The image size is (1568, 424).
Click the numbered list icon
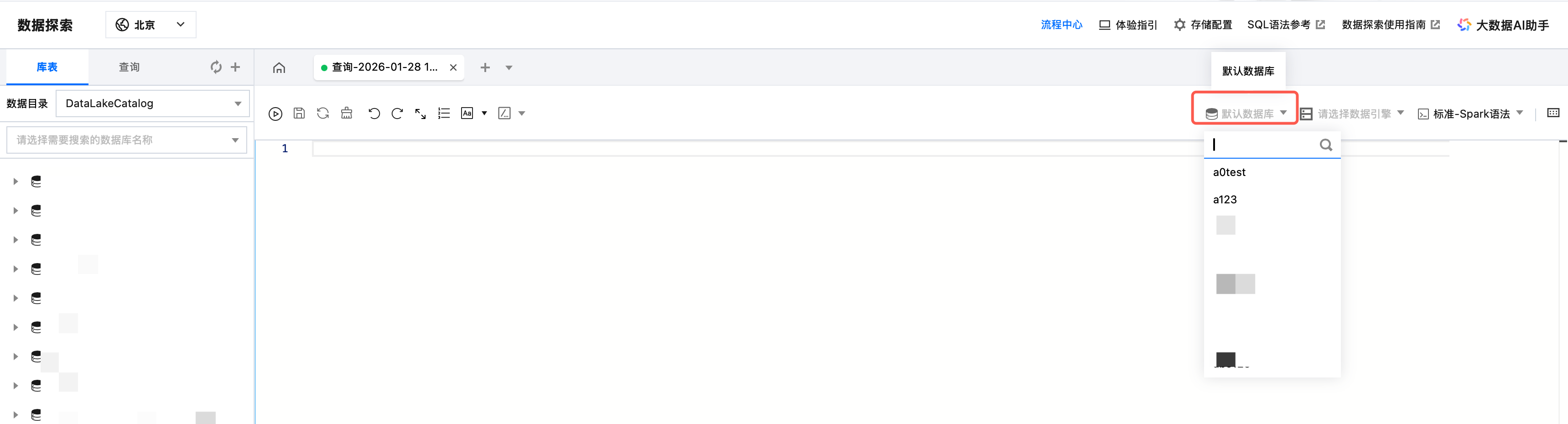[x=444, y=113]
